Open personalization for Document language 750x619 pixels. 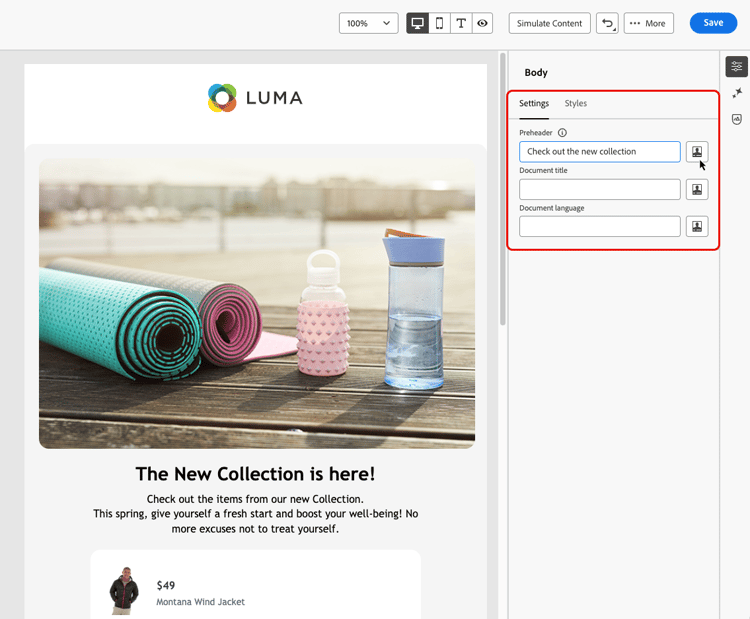pyautogui.click(x=697, y=226)
